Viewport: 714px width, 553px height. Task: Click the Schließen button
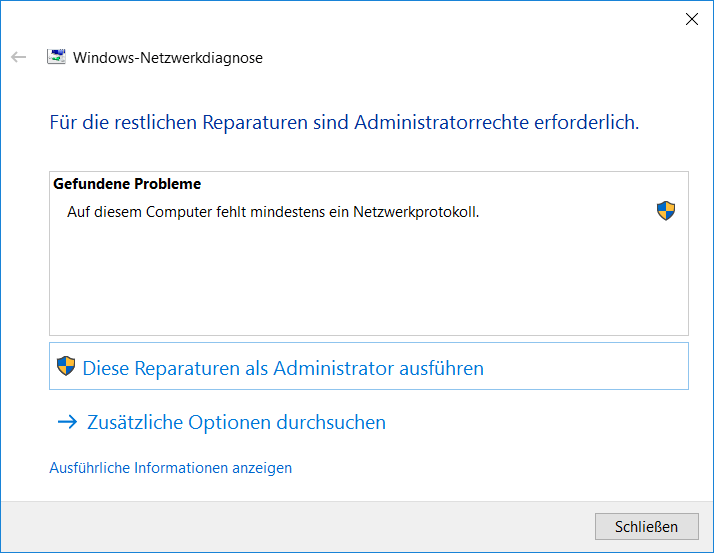point(647,527)
